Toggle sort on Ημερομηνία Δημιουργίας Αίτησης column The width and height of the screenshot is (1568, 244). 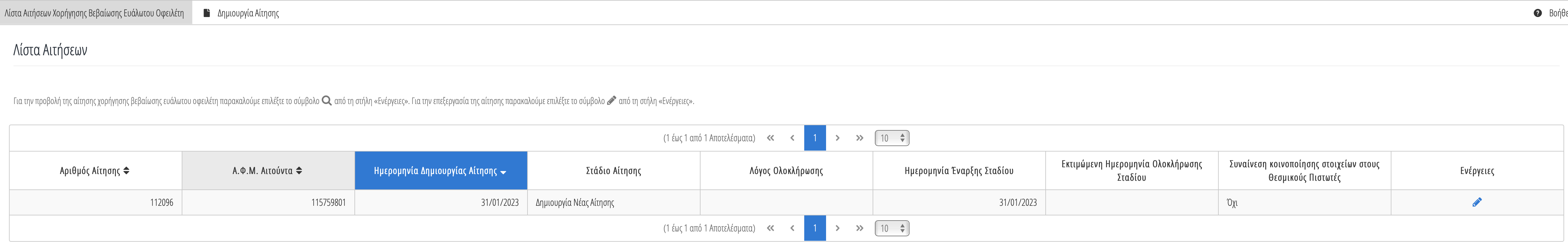(441, 171)
